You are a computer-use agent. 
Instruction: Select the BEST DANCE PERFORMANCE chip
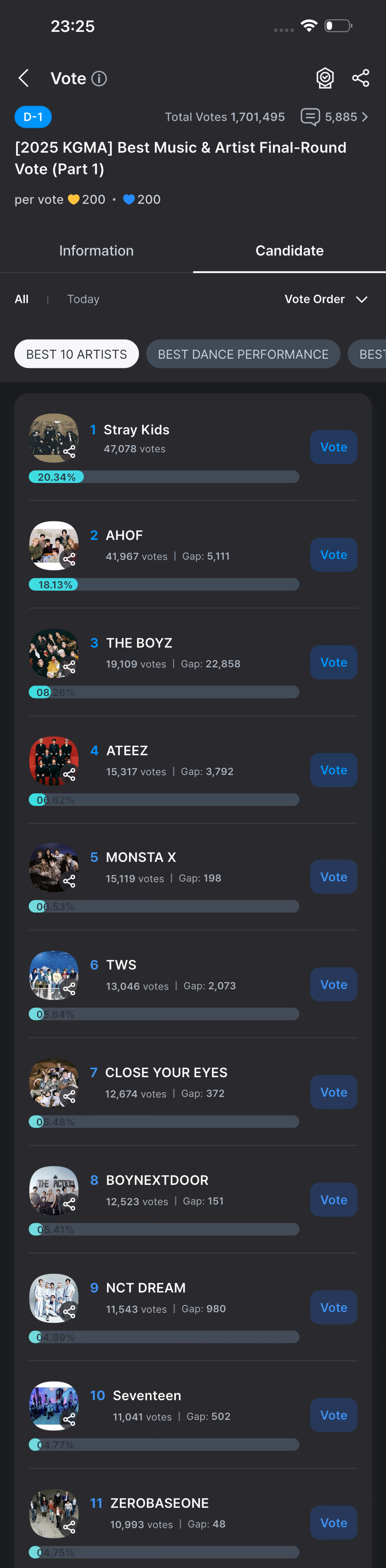[x=243, y=354]
